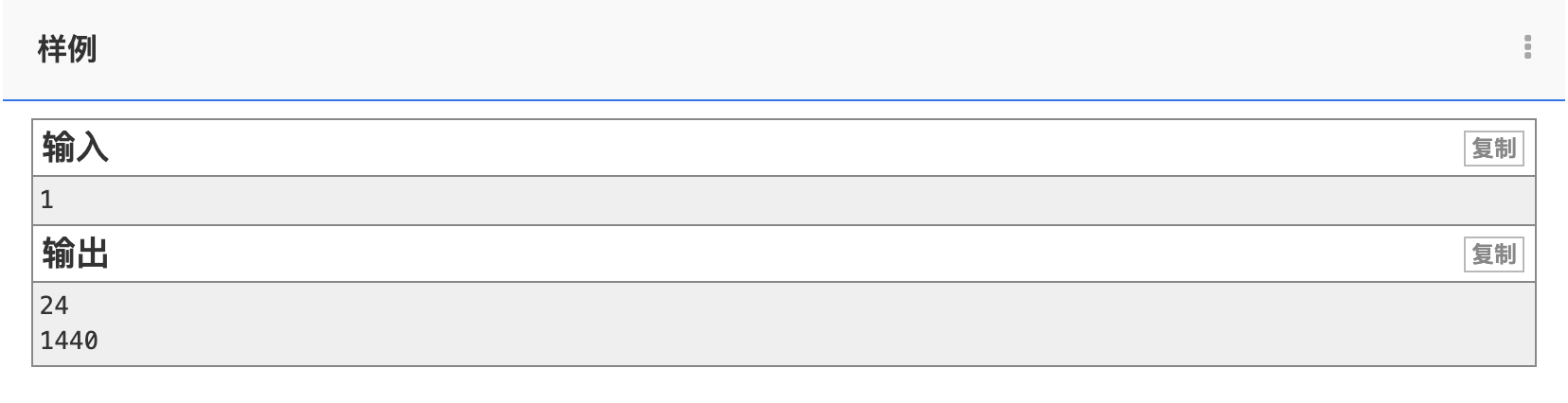This screenshot has width=1568, height=403.
Task: Click the 复制 button beside 输入
Action: click(x=1493, y=149)
